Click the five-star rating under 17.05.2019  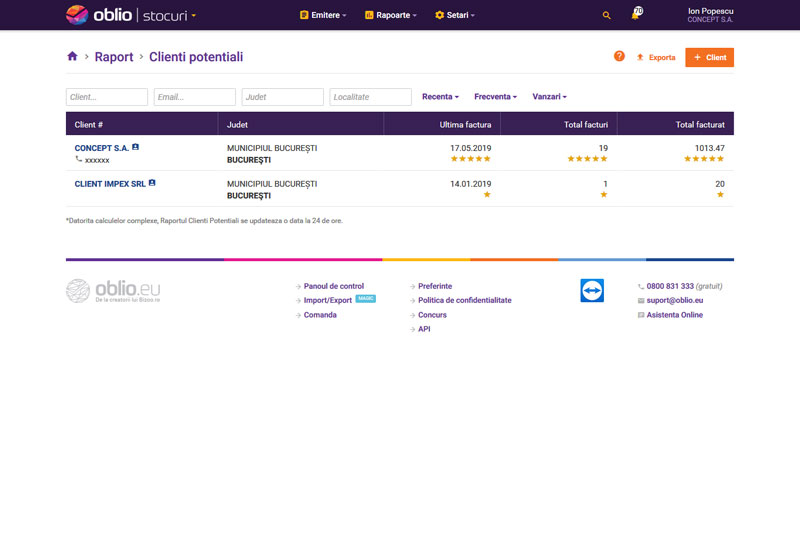point(470,159)
